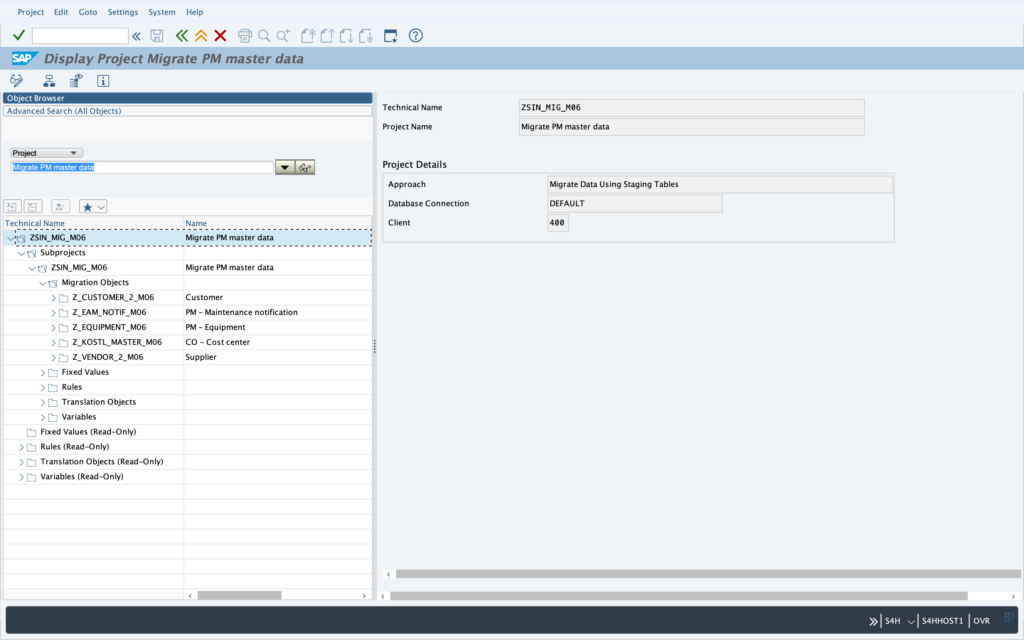This screenshot has height=640, width=1024.
Task: Click the Name column header
Action: pyautogui.click(x=278, y=223)
